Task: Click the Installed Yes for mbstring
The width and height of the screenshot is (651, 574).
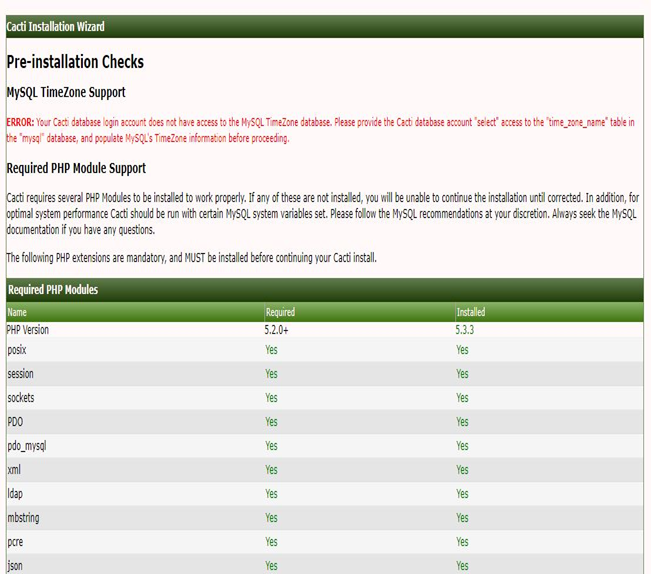Action: (x=463, y=518)
